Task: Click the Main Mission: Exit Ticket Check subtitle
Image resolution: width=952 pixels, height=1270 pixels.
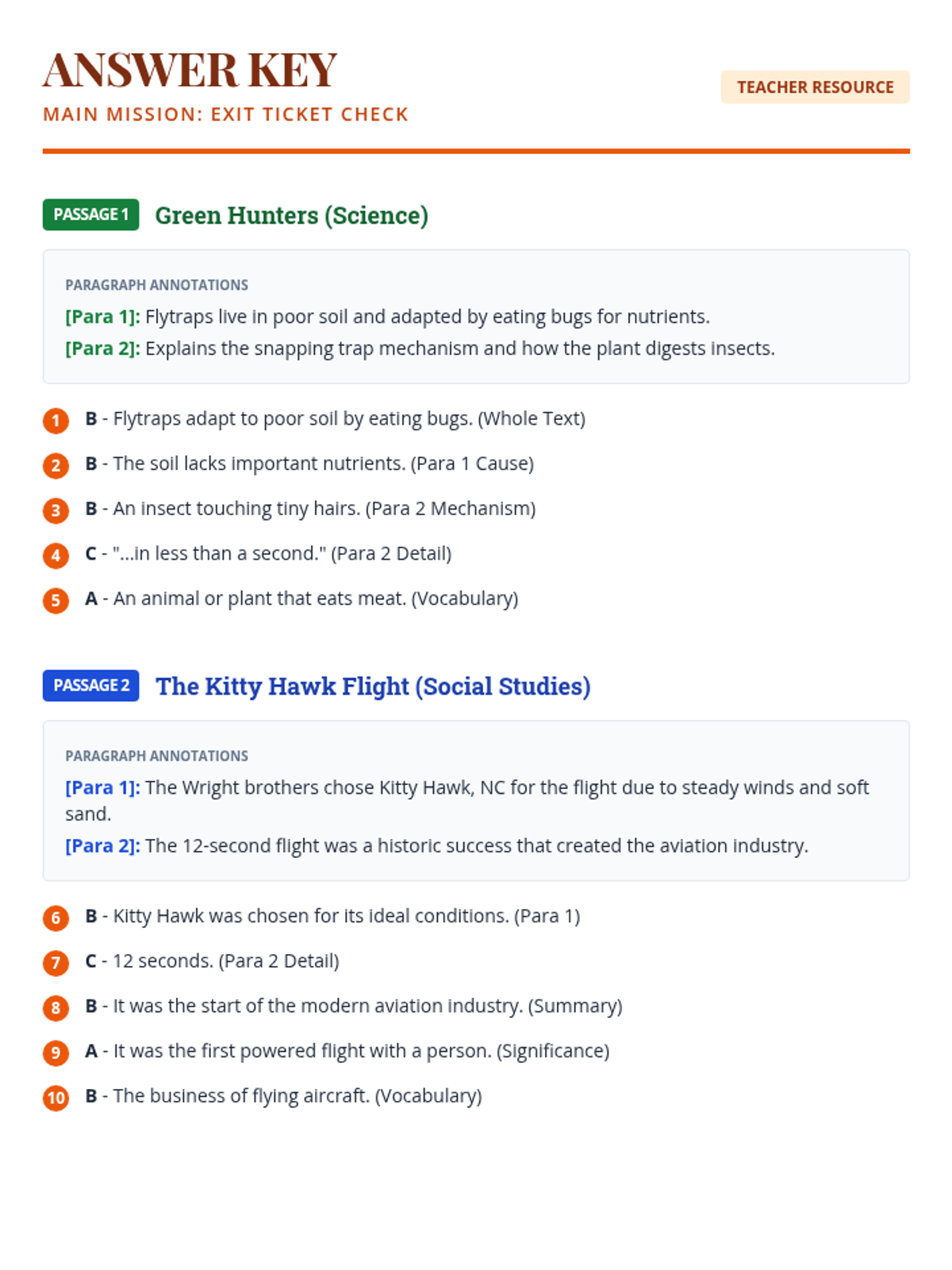Action: pyautogui.click(x=225, y=114)
